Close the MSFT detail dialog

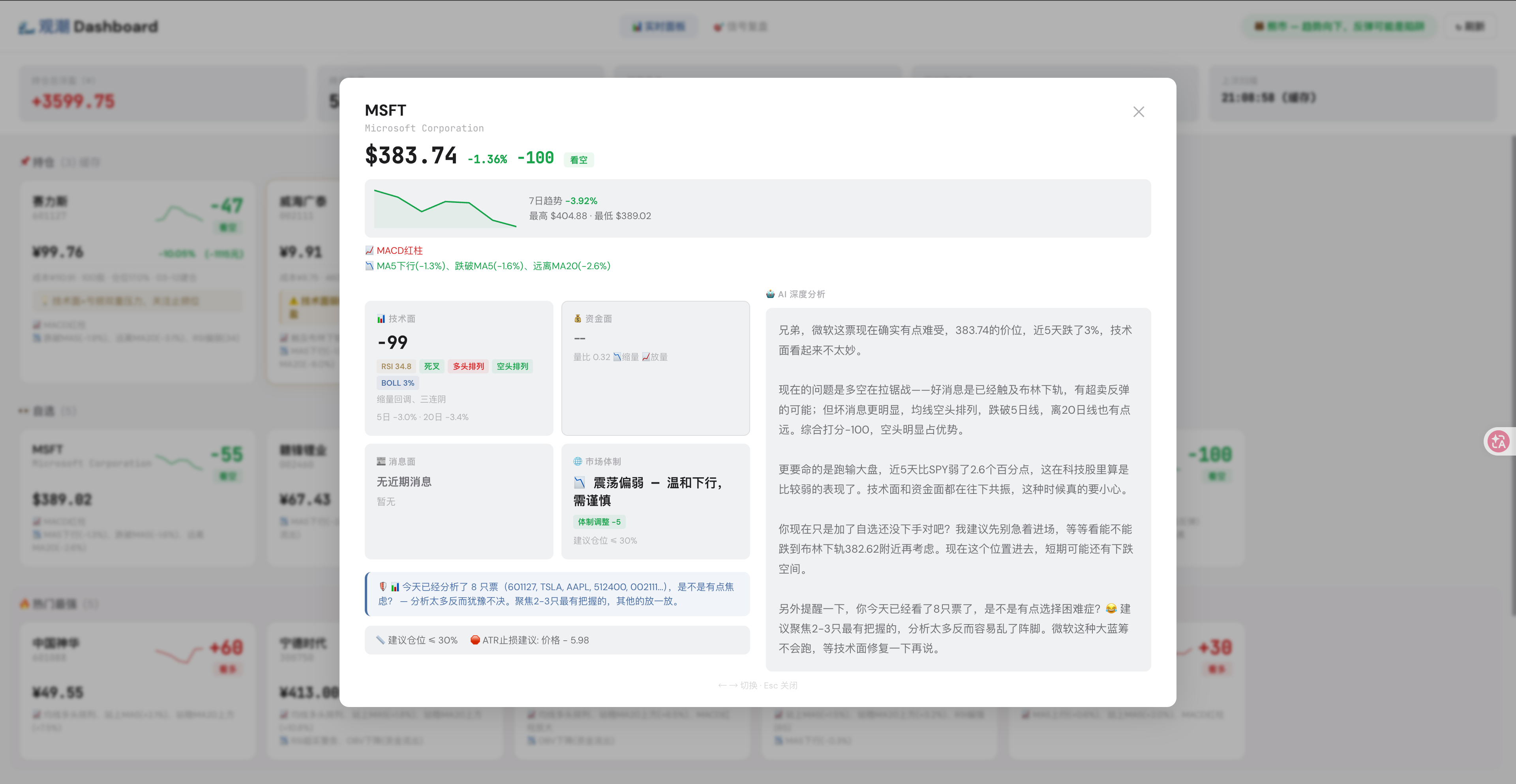pos(1138,112)
